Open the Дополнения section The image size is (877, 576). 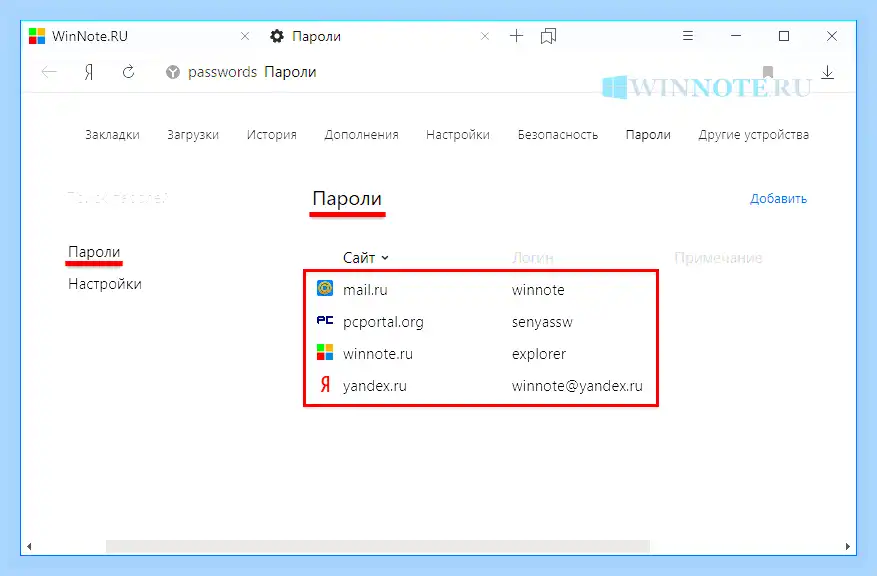[x=361, y=135]
